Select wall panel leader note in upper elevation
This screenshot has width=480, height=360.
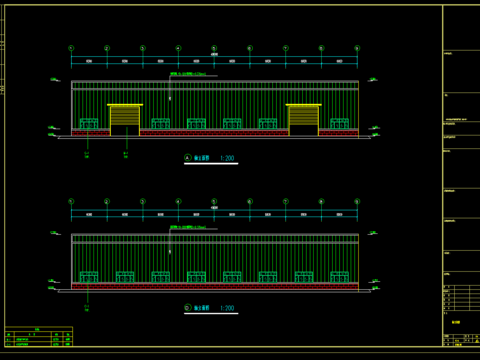click(188, 74)
